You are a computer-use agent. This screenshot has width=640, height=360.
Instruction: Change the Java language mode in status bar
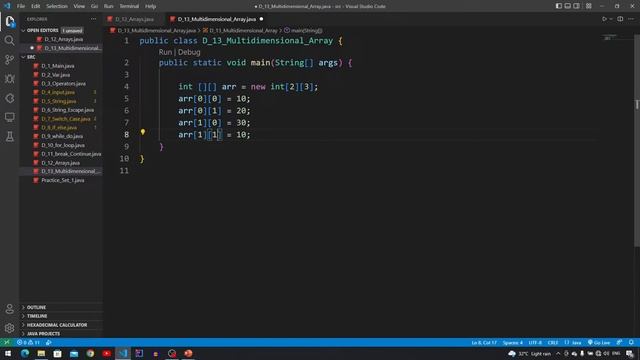pyautogui.click(x=576, y=342)
